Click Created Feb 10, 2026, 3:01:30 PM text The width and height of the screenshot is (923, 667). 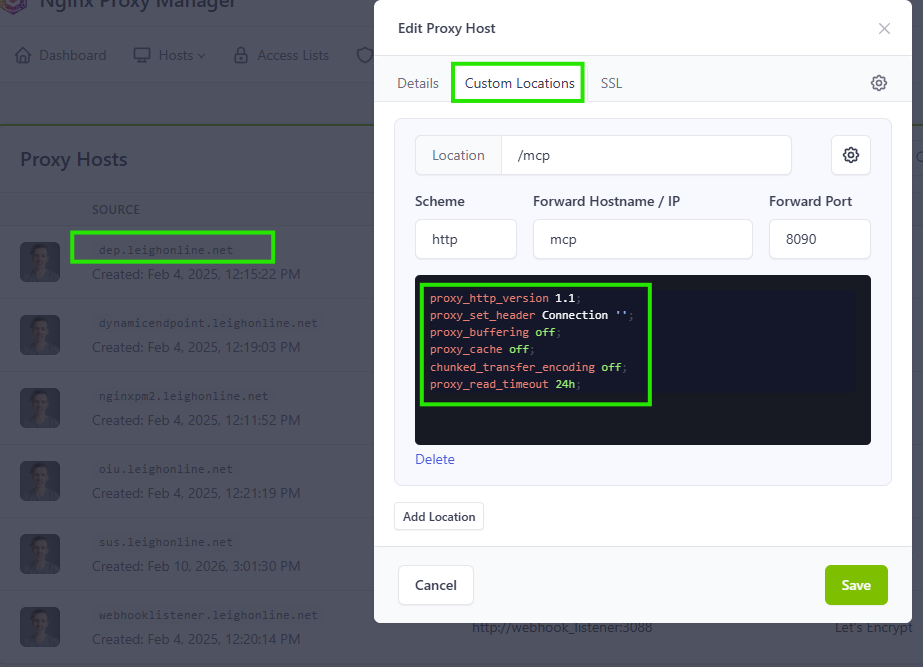[196, 566]
